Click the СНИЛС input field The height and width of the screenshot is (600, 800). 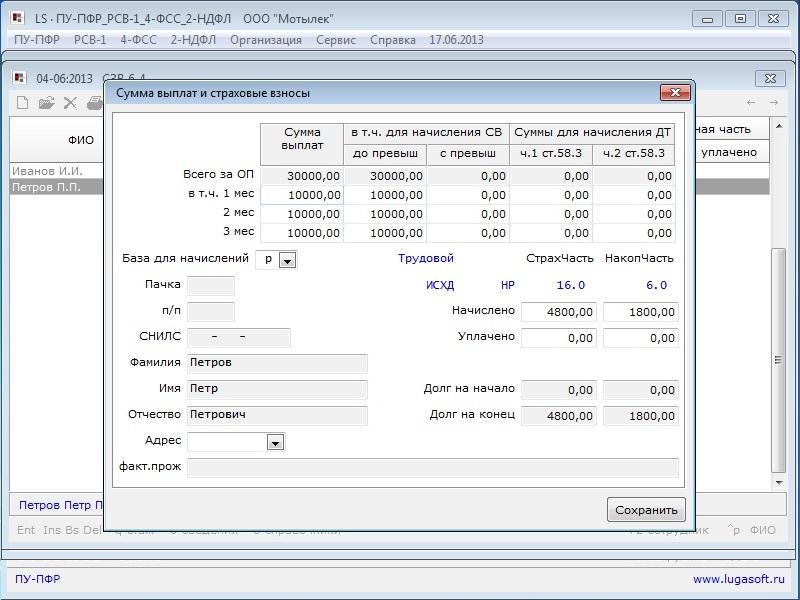[x=239, y=337]
